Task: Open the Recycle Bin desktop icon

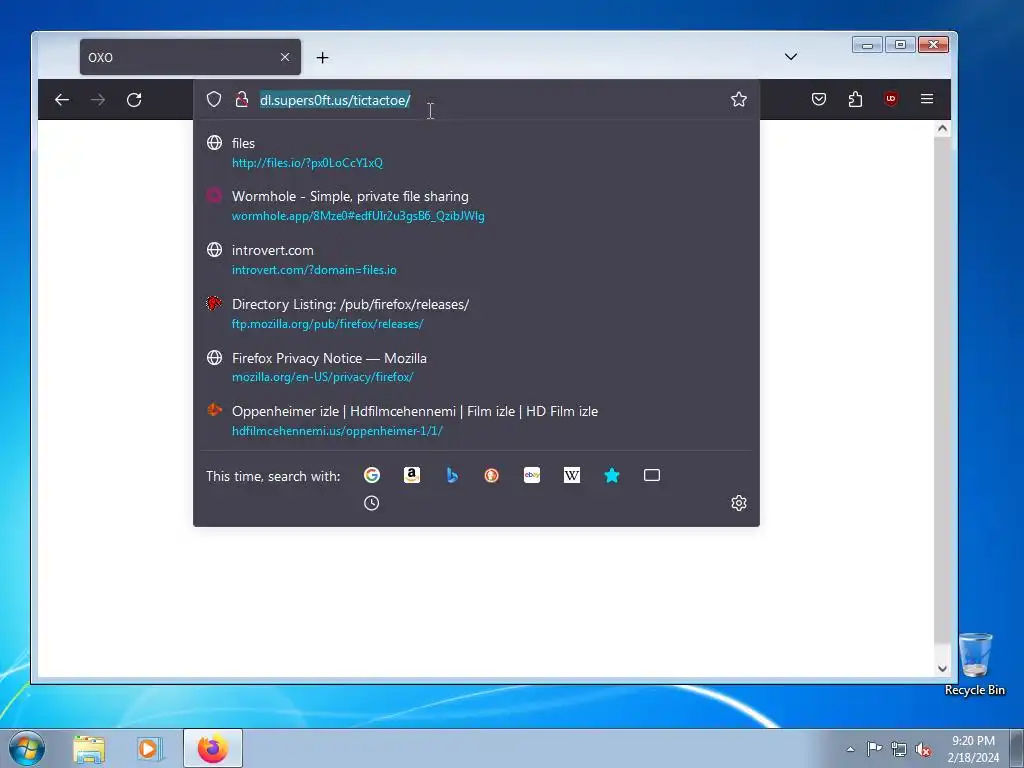Action: coord(975,664)
